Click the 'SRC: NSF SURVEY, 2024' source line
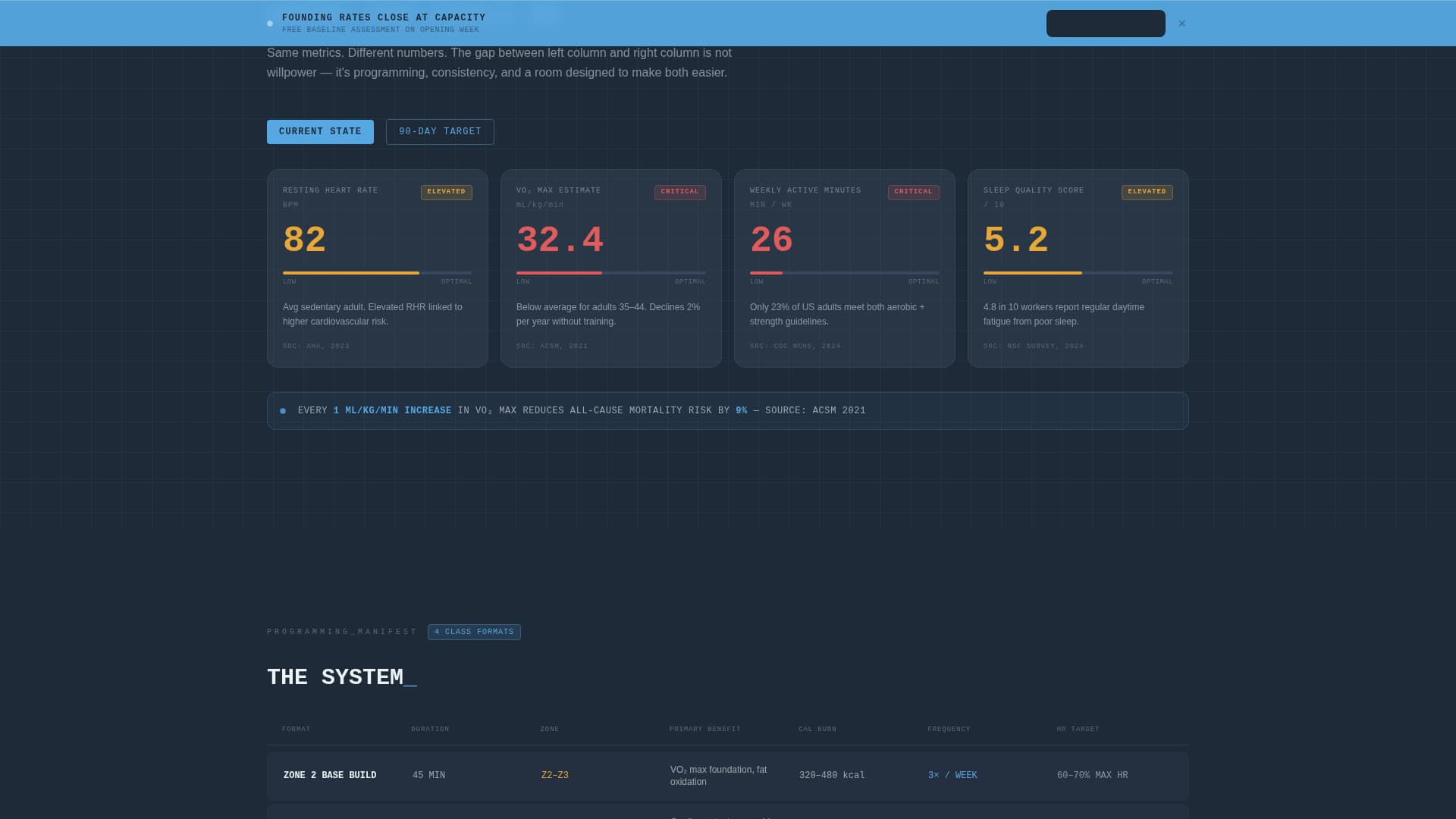 (x=1034, y=347)
